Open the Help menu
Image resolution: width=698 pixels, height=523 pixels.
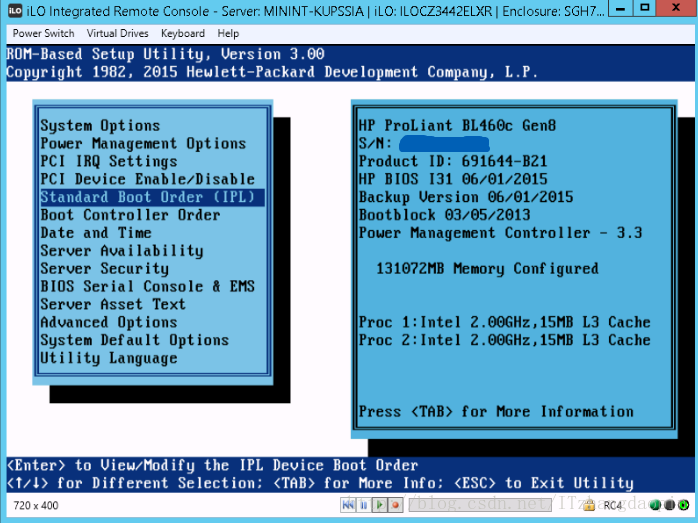pyautogui.click(x=228, y=33)
